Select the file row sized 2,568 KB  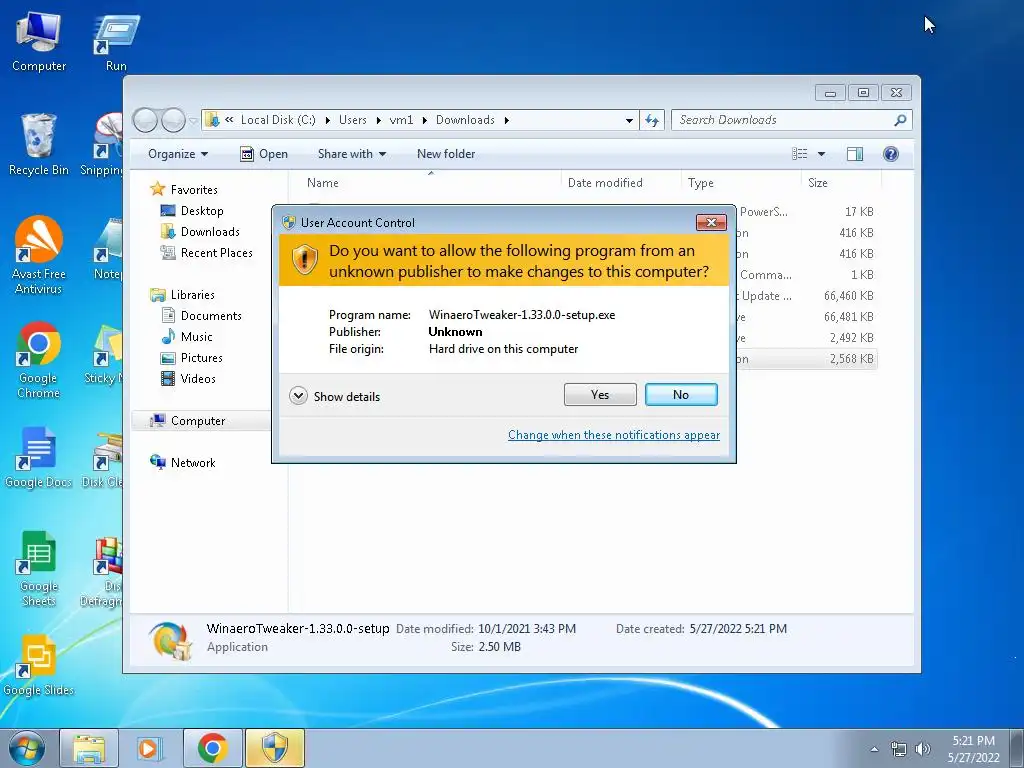coord(808,359)
